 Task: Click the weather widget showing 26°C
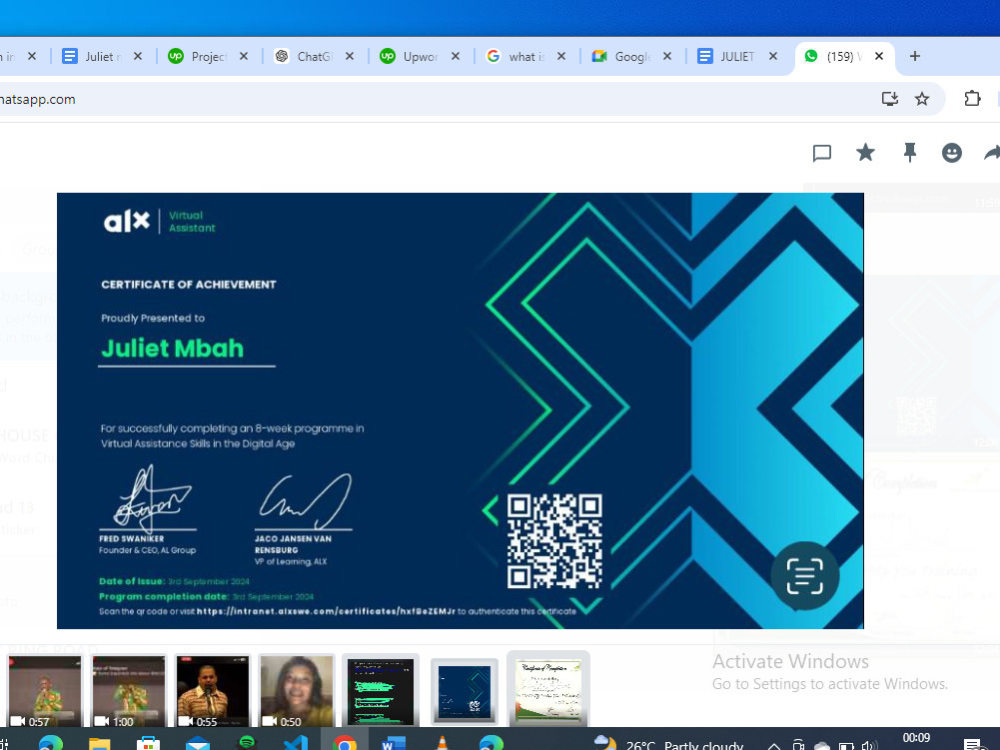[668, 744]
